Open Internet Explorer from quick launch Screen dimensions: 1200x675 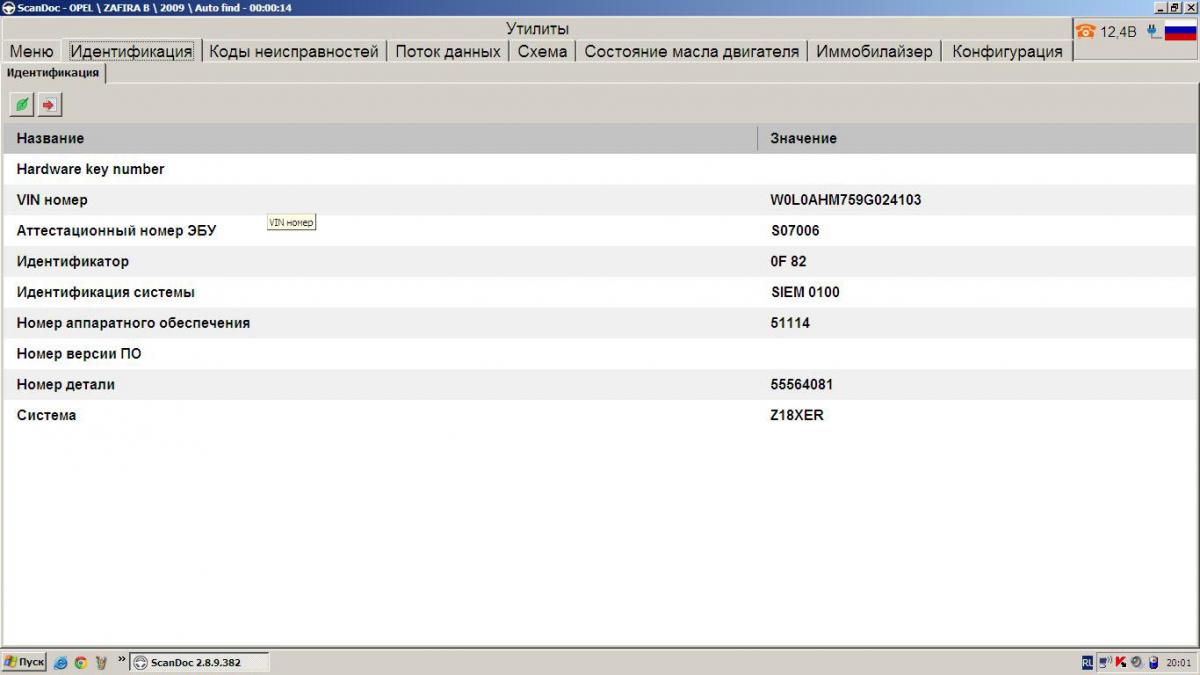pyautogui.click(x=60, y=662)
